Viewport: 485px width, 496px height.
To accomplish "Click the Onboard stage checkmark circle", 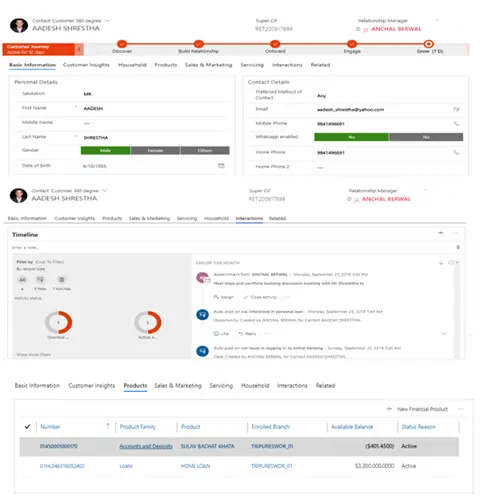I will point(275,44).
